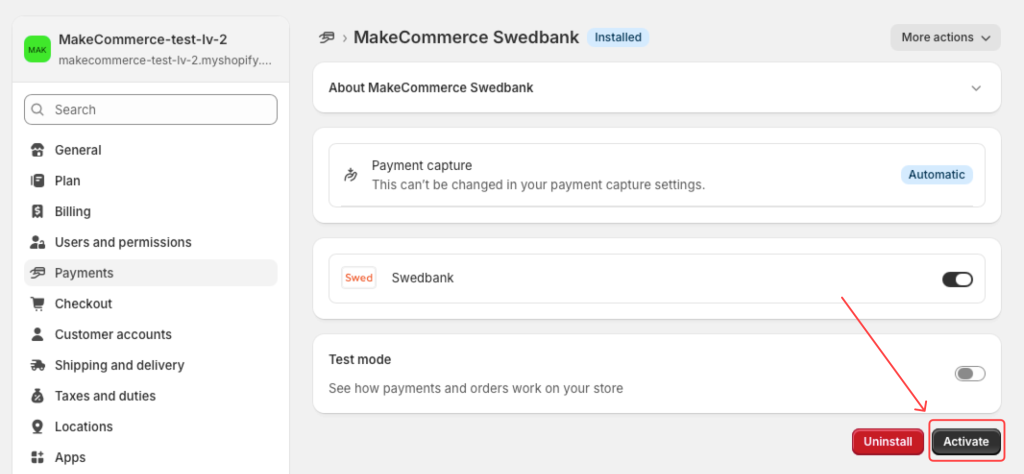Disable the Swedbank payment toggle
This screenshot has height=474, width=1024.
[x=957, y=279]
